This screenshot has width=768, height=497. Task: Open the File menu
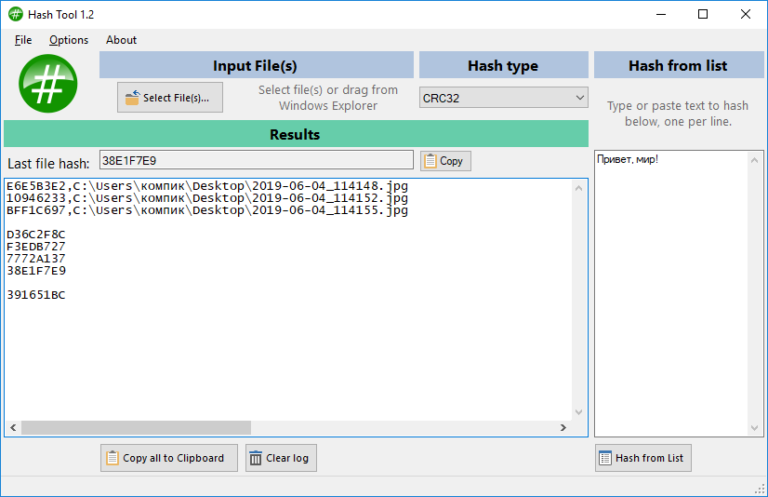pyautogui.click(x=23, y=40)
